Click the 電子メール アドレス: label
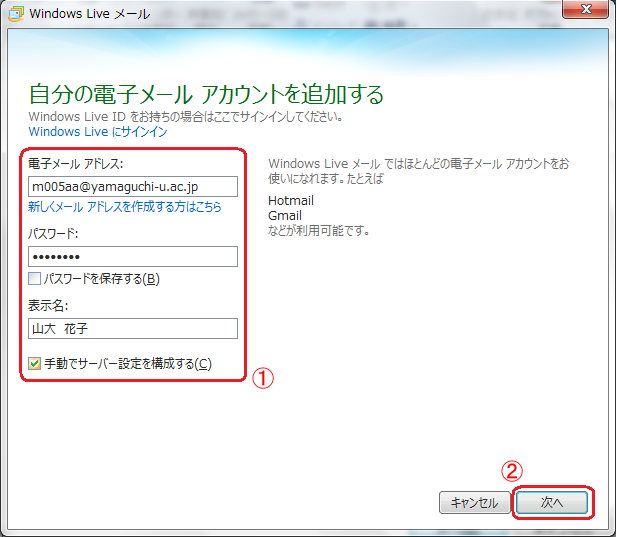This screenshot has height=537, width=617. [76, 164]
